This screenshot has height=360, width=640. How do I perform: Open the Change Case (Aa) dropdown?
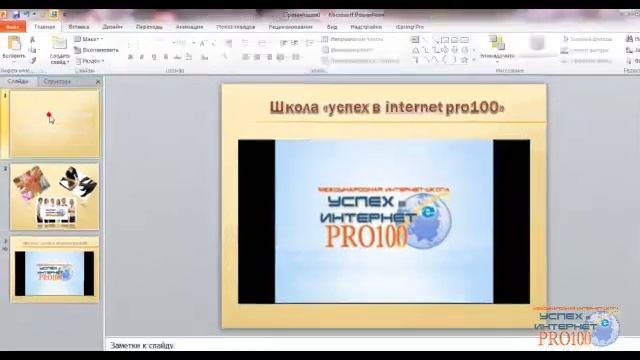204,57
